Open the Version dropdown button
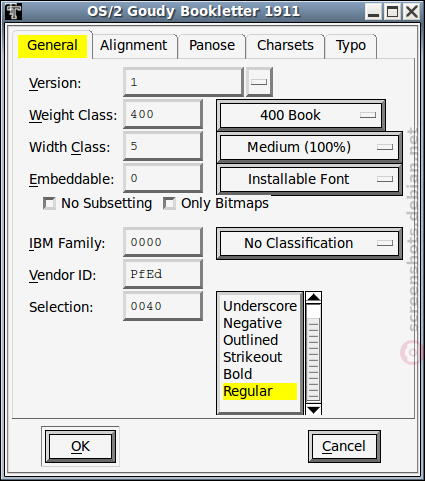Viewport: 425px width, 481px height. tap(259, 82)
